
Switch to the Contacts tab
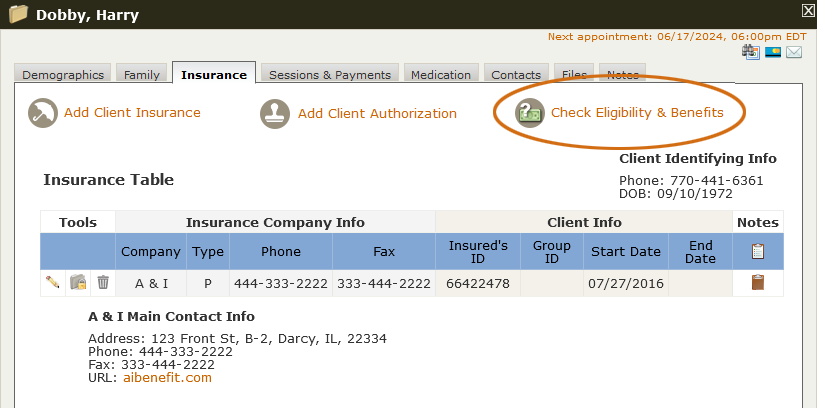click(516, 75)
